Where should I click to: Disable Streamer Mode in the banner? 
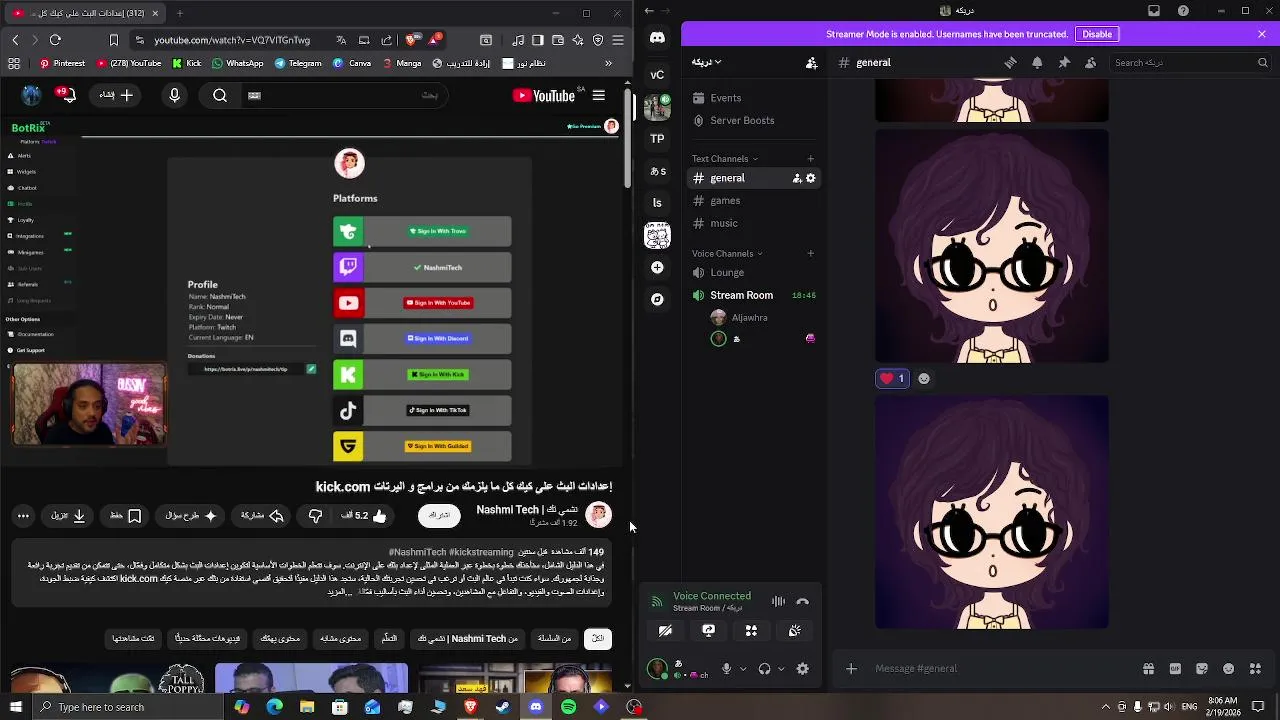[1097, 34]
